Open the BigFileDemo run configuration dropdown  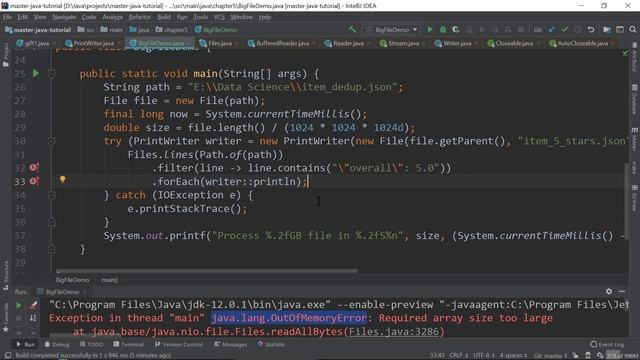pyautogui.click(x=392, y=29)
